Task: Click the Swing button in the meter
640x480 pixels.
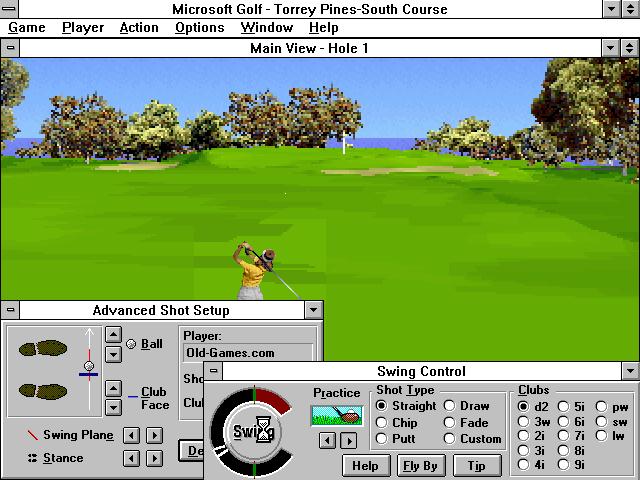Action: tap(253, 431)
